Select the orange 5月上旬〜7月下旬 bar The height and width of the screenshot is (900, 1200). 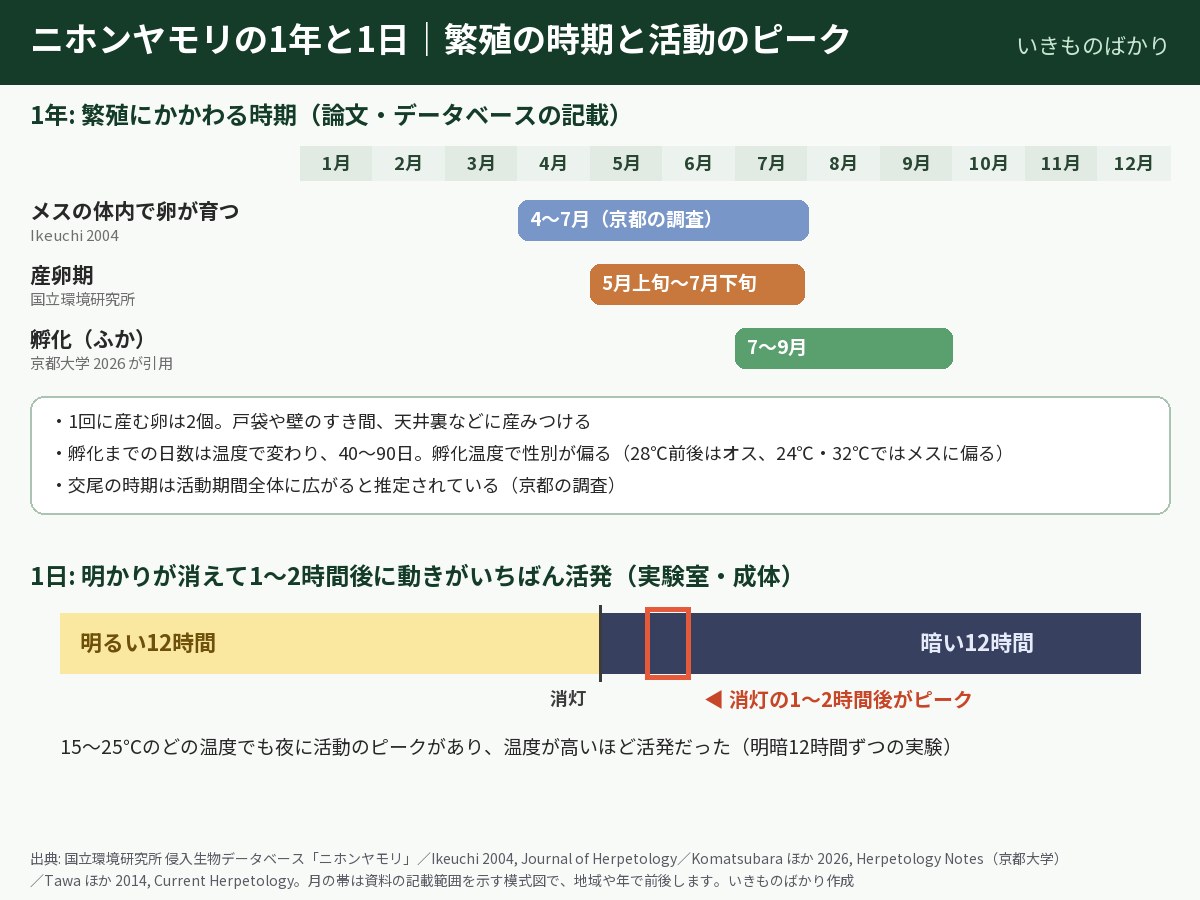(x=697, y=284)
